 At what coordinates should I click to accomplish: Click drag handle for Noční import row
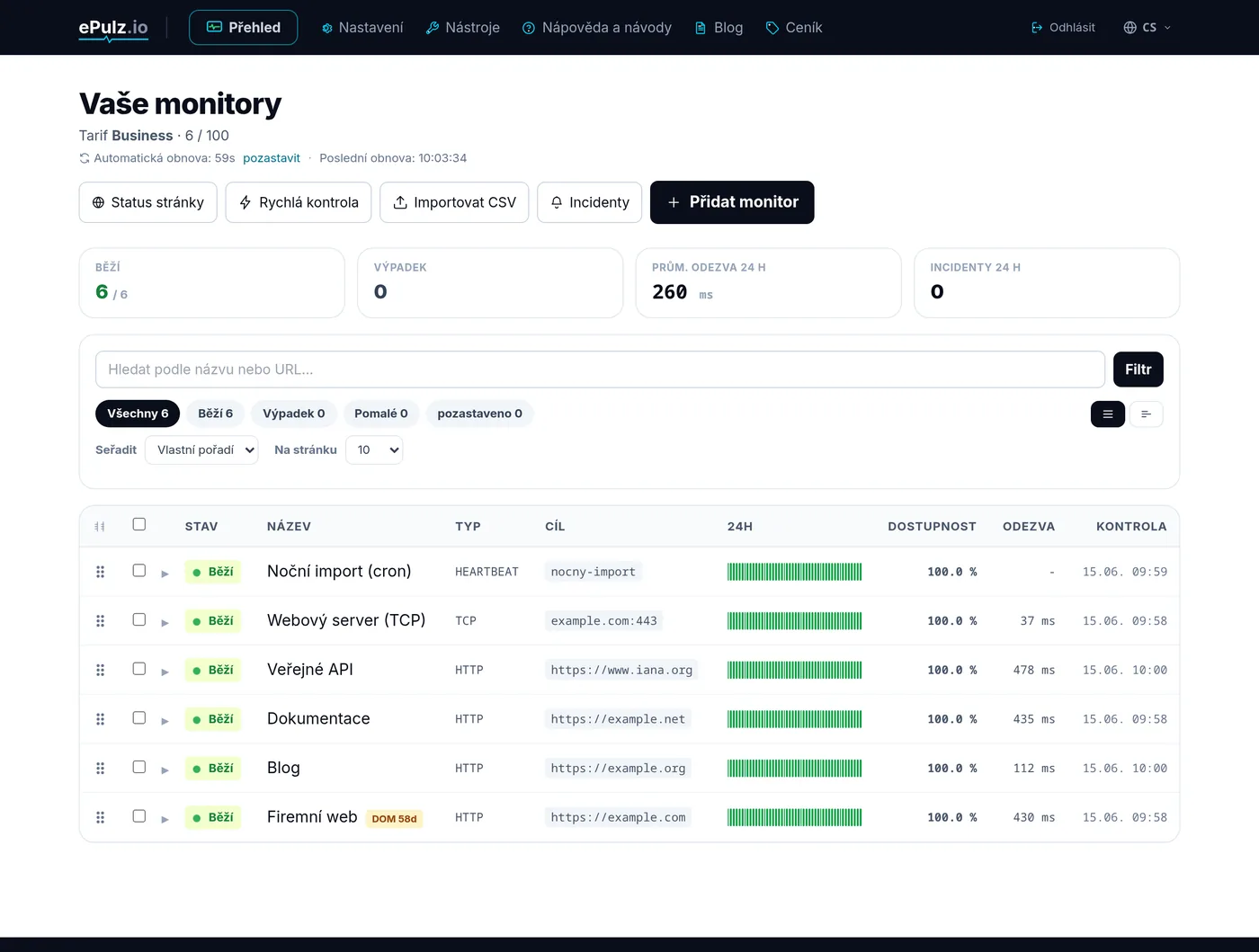(x=100, y=572)
